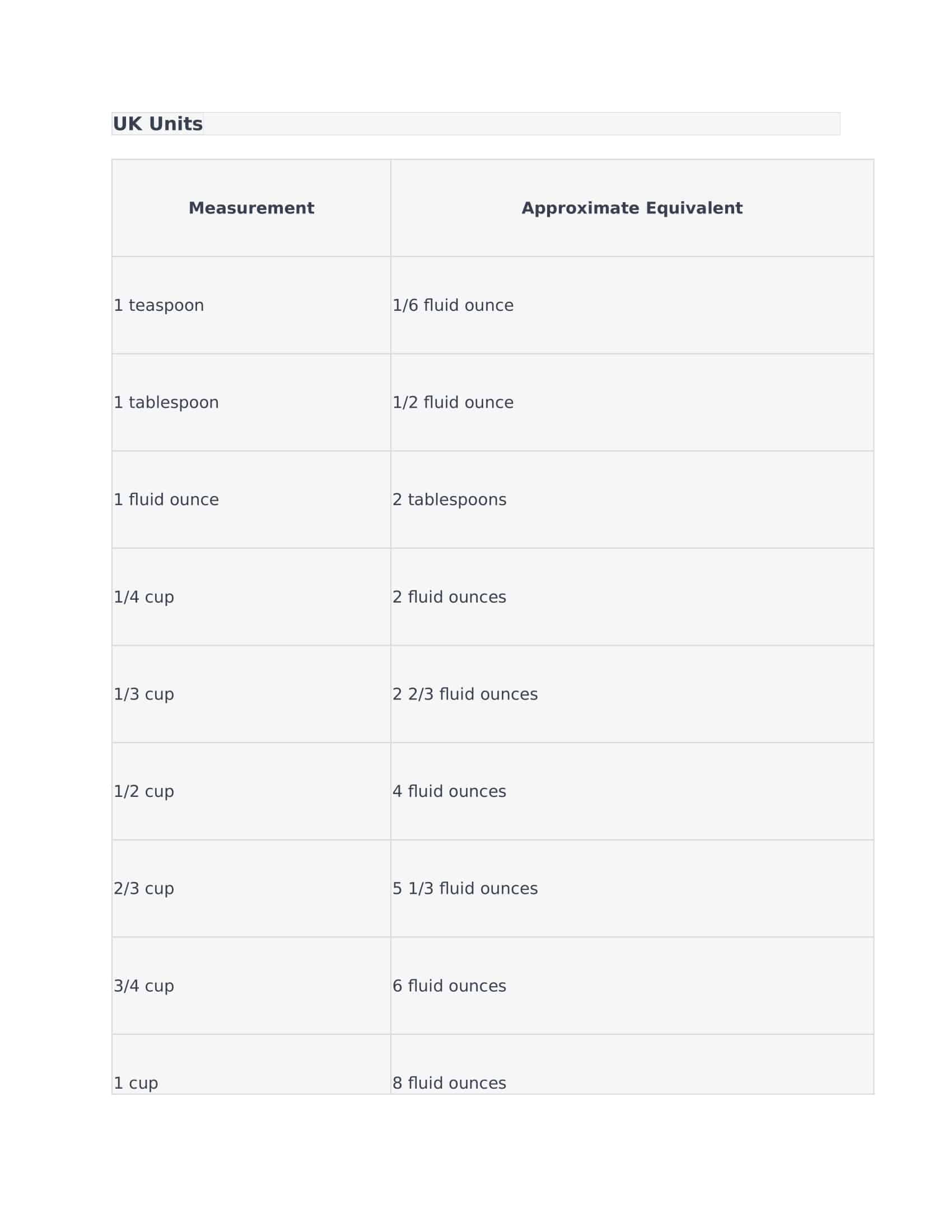Click the "6 fluid ounces" cell
This screenshot has height=1232, width=952.
click(450, 986)
